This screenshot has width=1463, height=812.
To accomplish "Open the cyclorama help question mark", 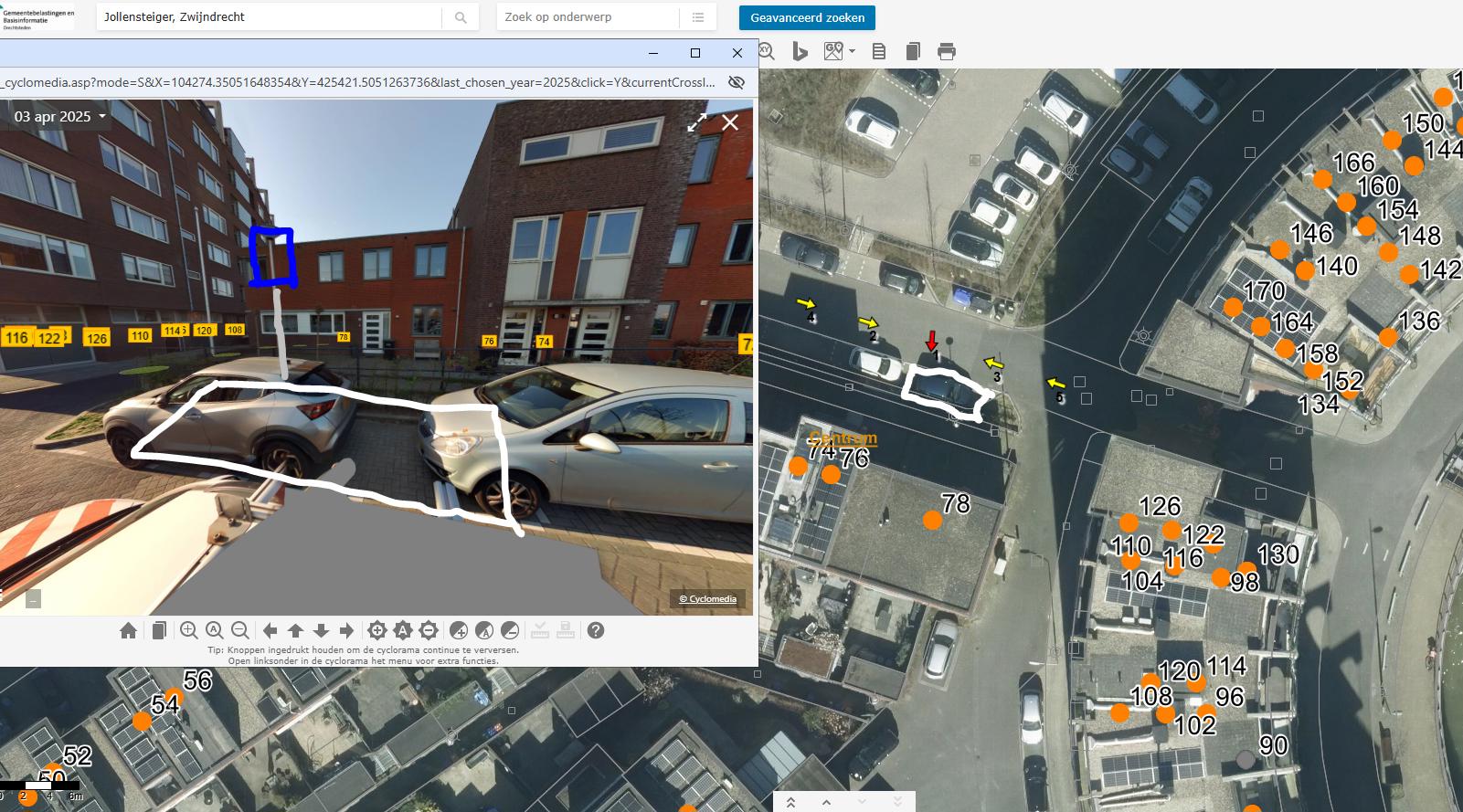I will coord(596,630).
